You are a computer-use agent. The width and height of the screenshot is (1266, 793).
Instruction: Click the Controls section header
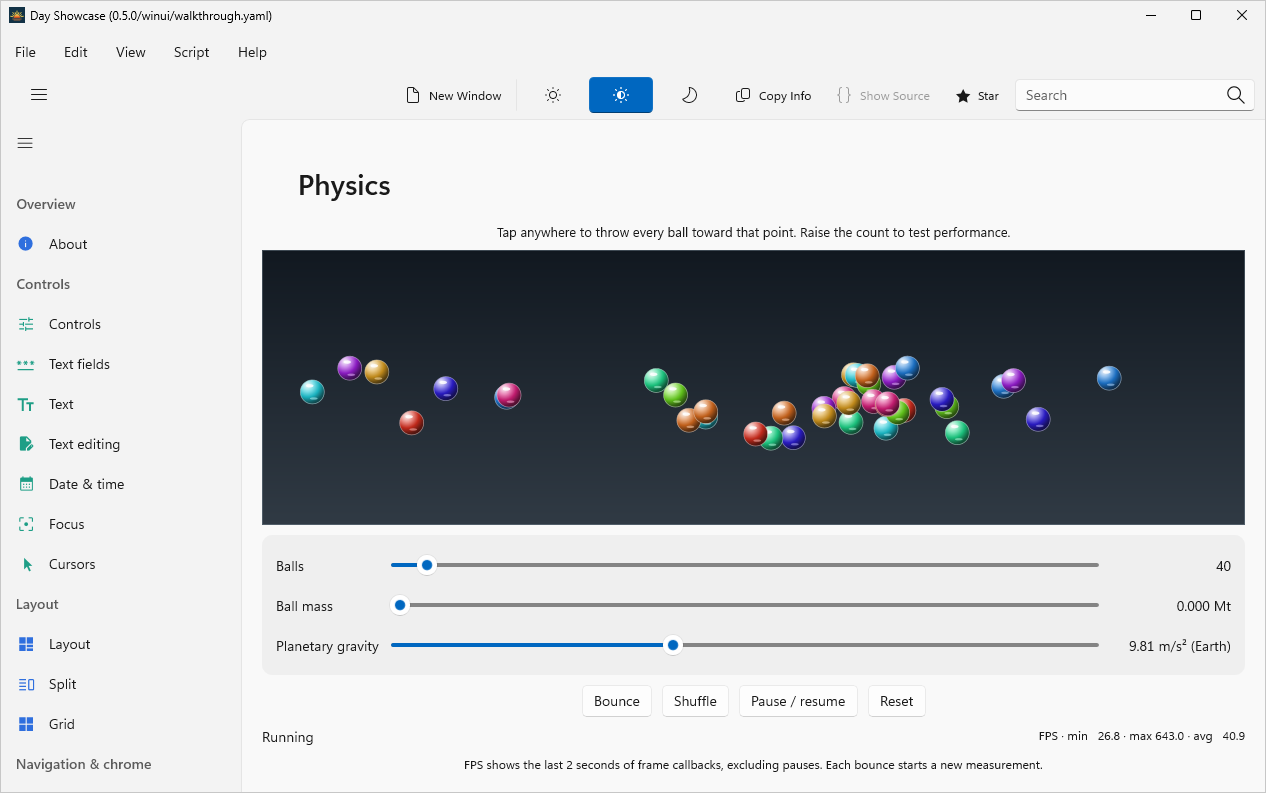(x=43, y=284)
